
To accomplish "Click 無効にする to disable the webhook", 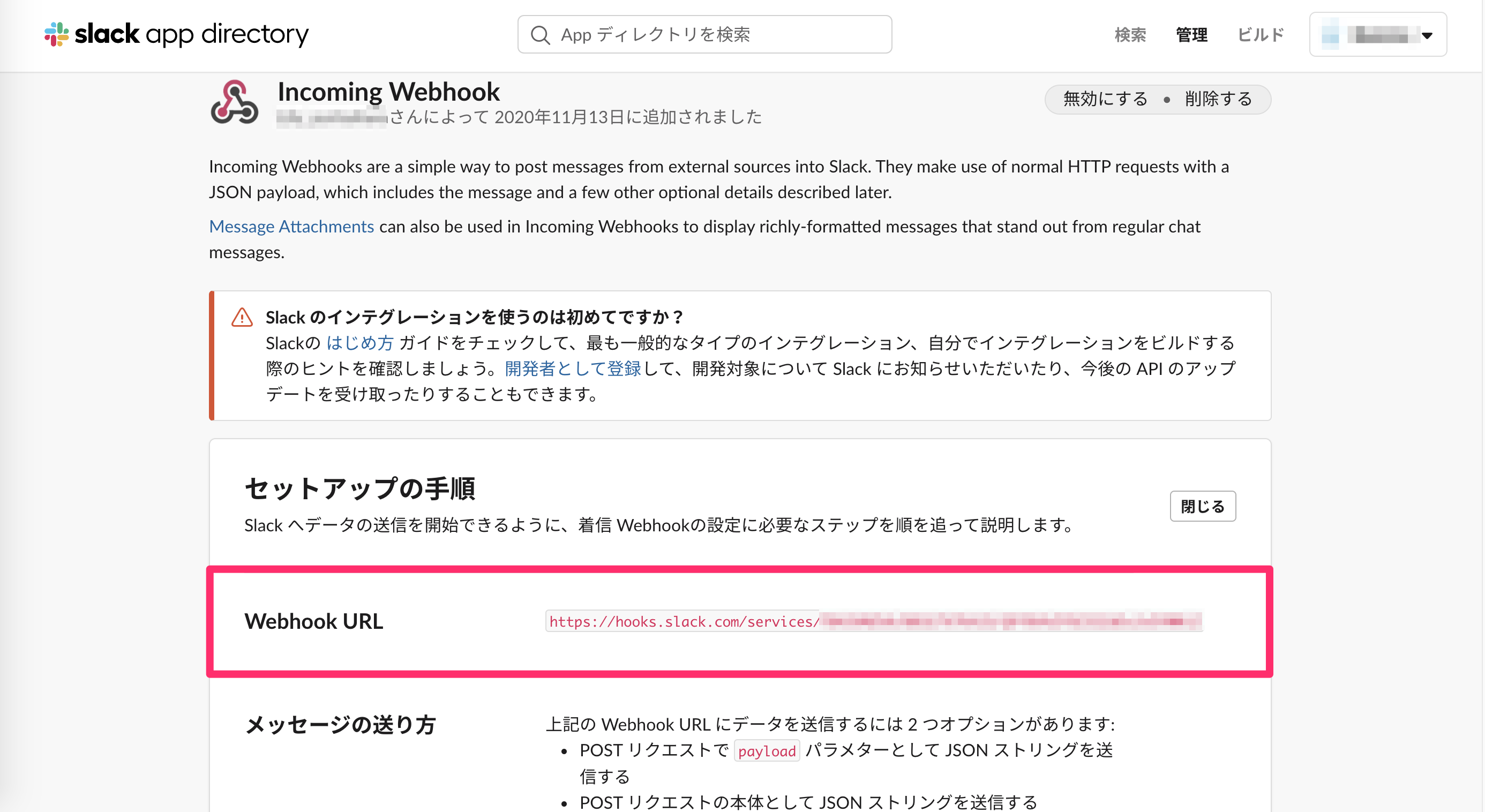I will pos(1105,99).
